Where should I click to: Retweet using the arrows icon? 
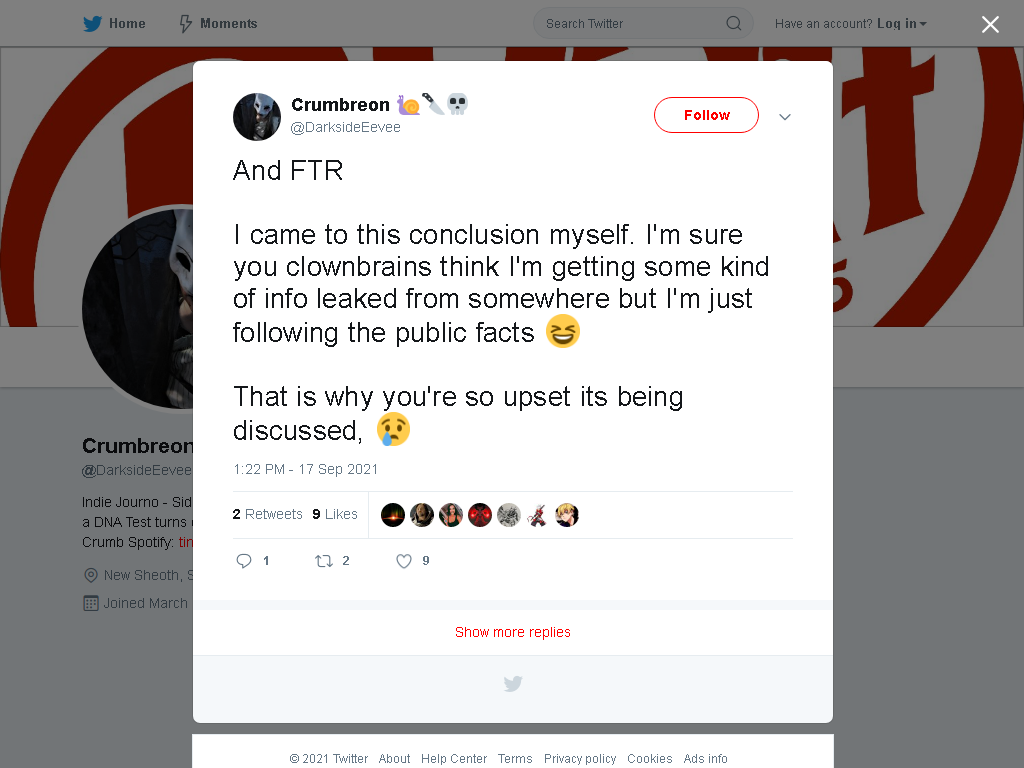324,560
